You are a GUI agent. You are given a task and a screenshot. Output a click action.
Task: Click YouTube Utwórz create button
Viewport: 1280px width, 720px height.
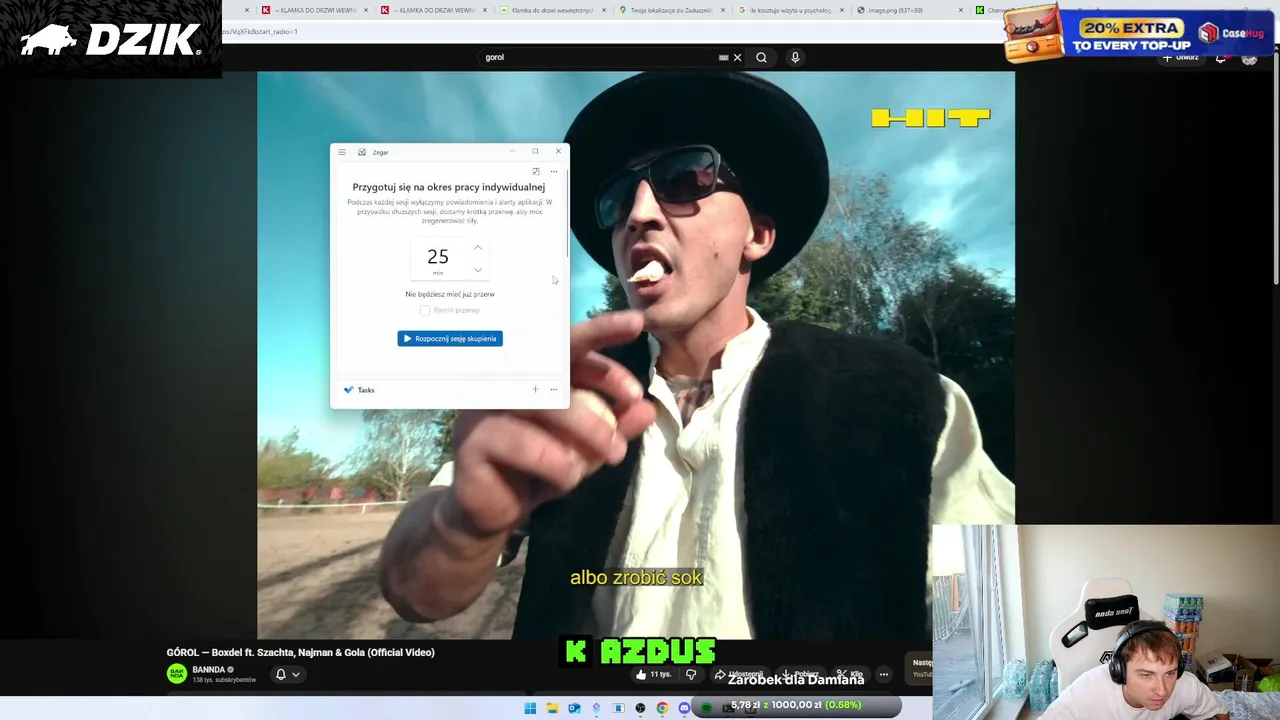(x=1180, y=57)
